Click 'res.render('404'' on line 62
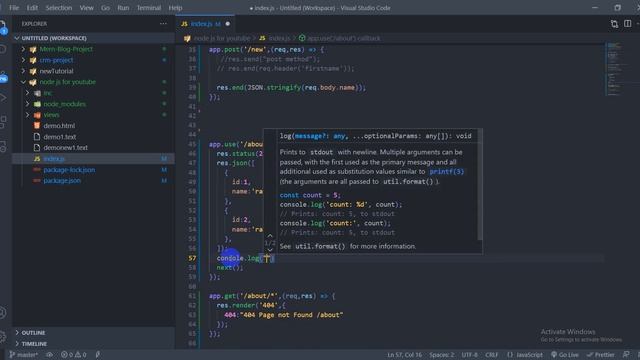Viewport: 640px width, 360px height. coord(248,305)
